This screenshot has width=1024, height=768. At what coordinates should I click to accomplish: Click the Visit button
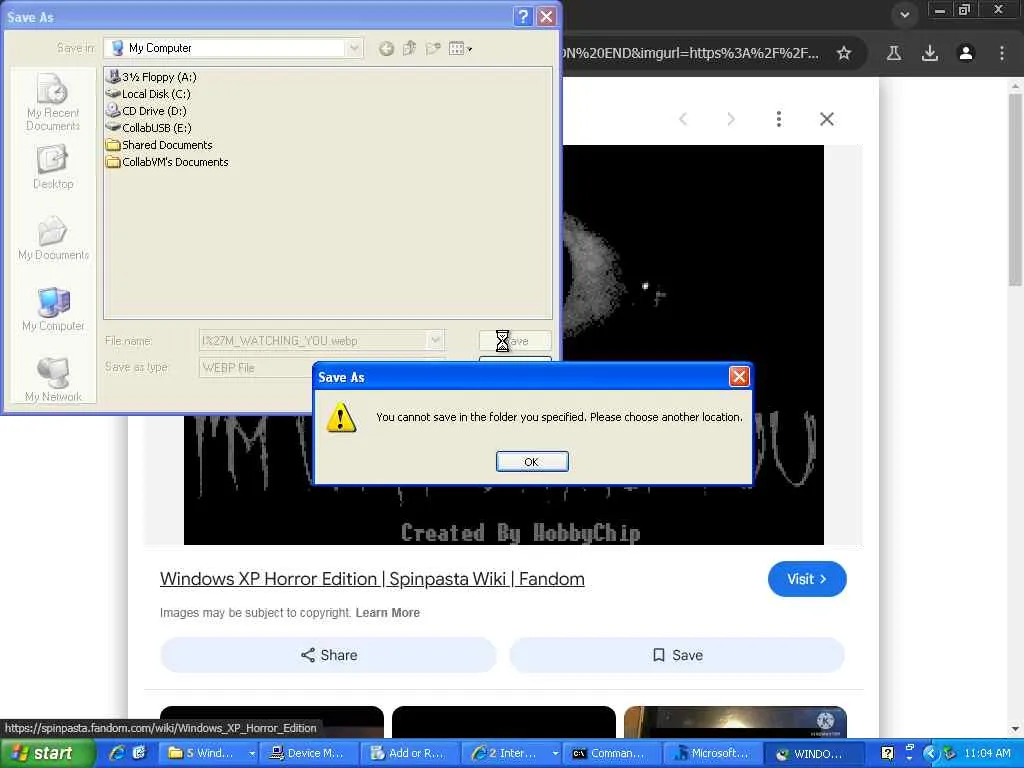(807, 579)
